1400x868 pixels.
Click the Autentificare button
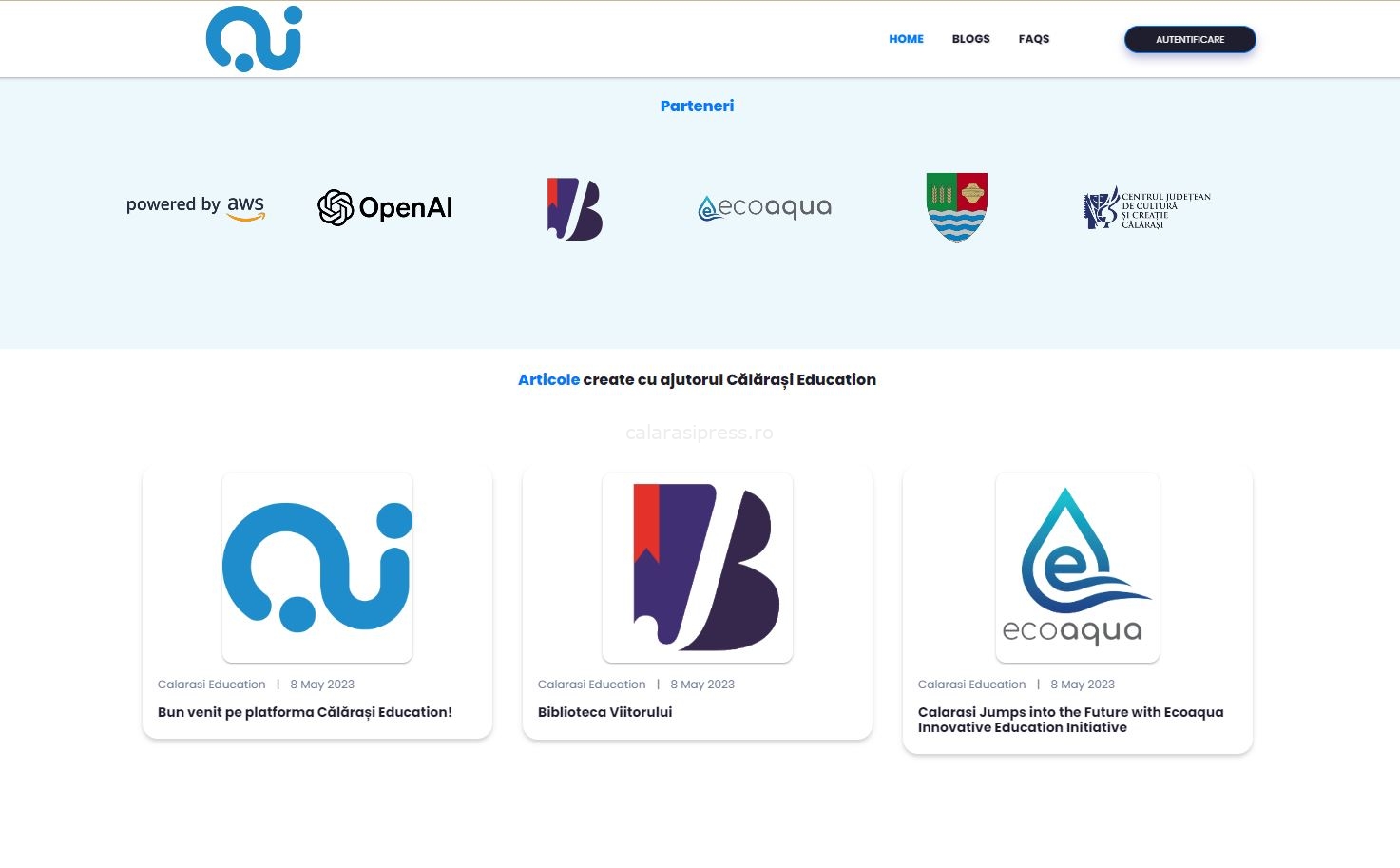point(1190,39)
